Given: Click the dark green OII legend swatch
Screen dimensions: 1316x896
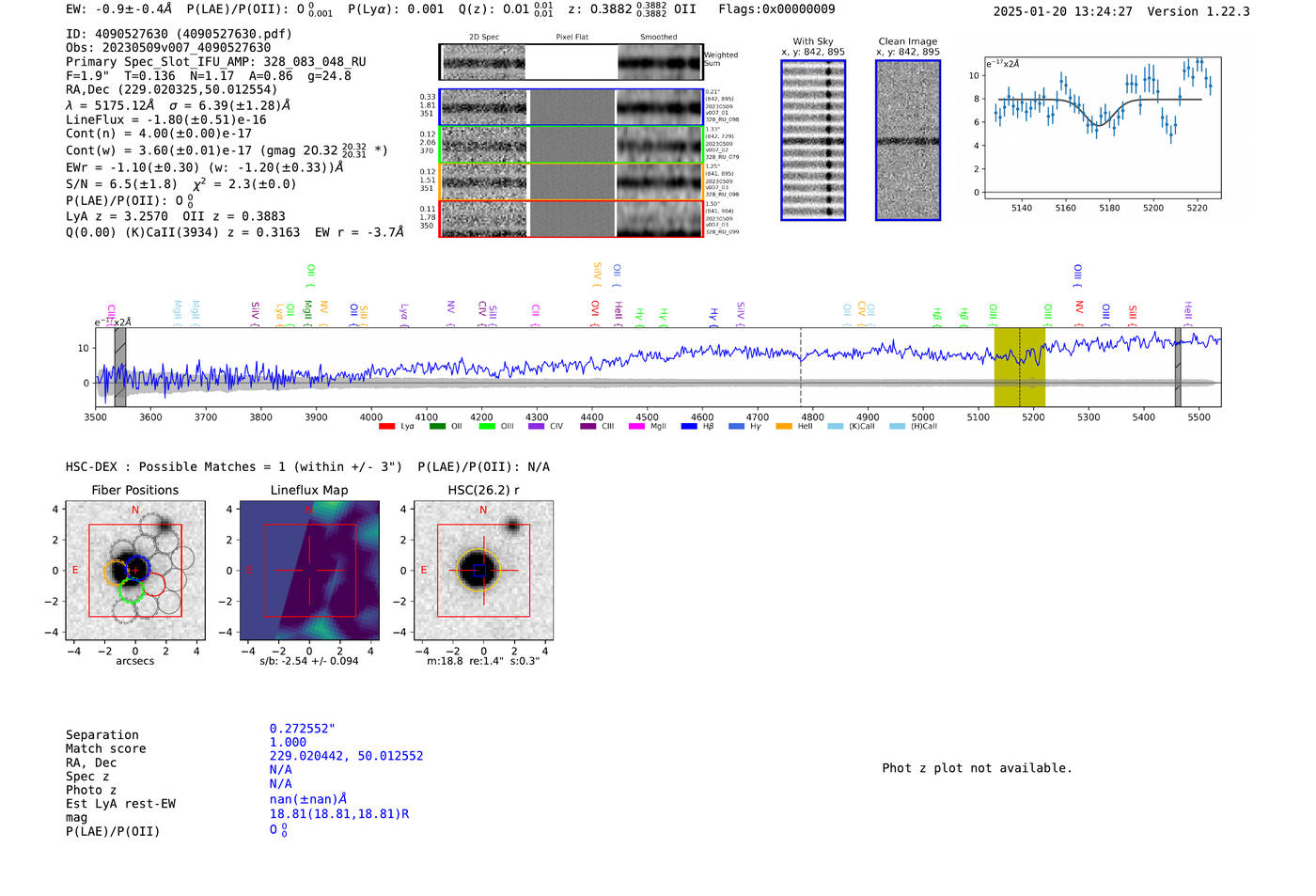Looking at the screenshot, I should pos(437,427).
